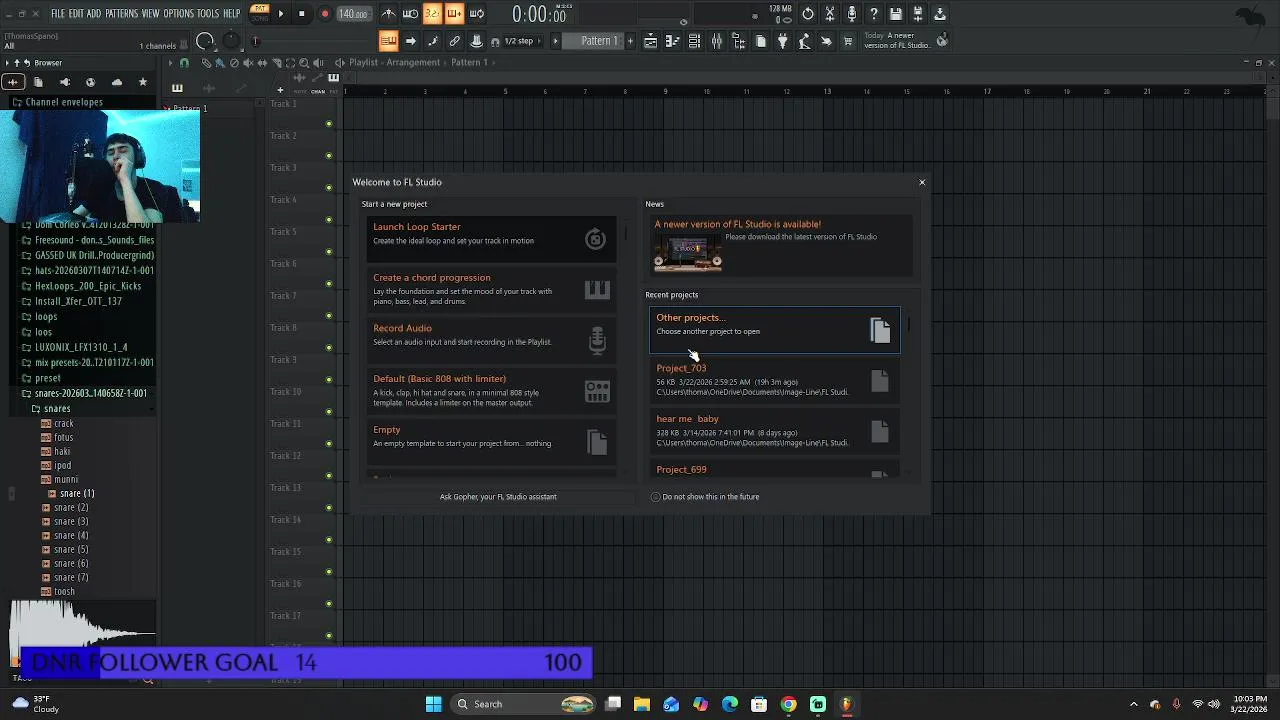Adjust the master pitch knob

click(231, 41)
